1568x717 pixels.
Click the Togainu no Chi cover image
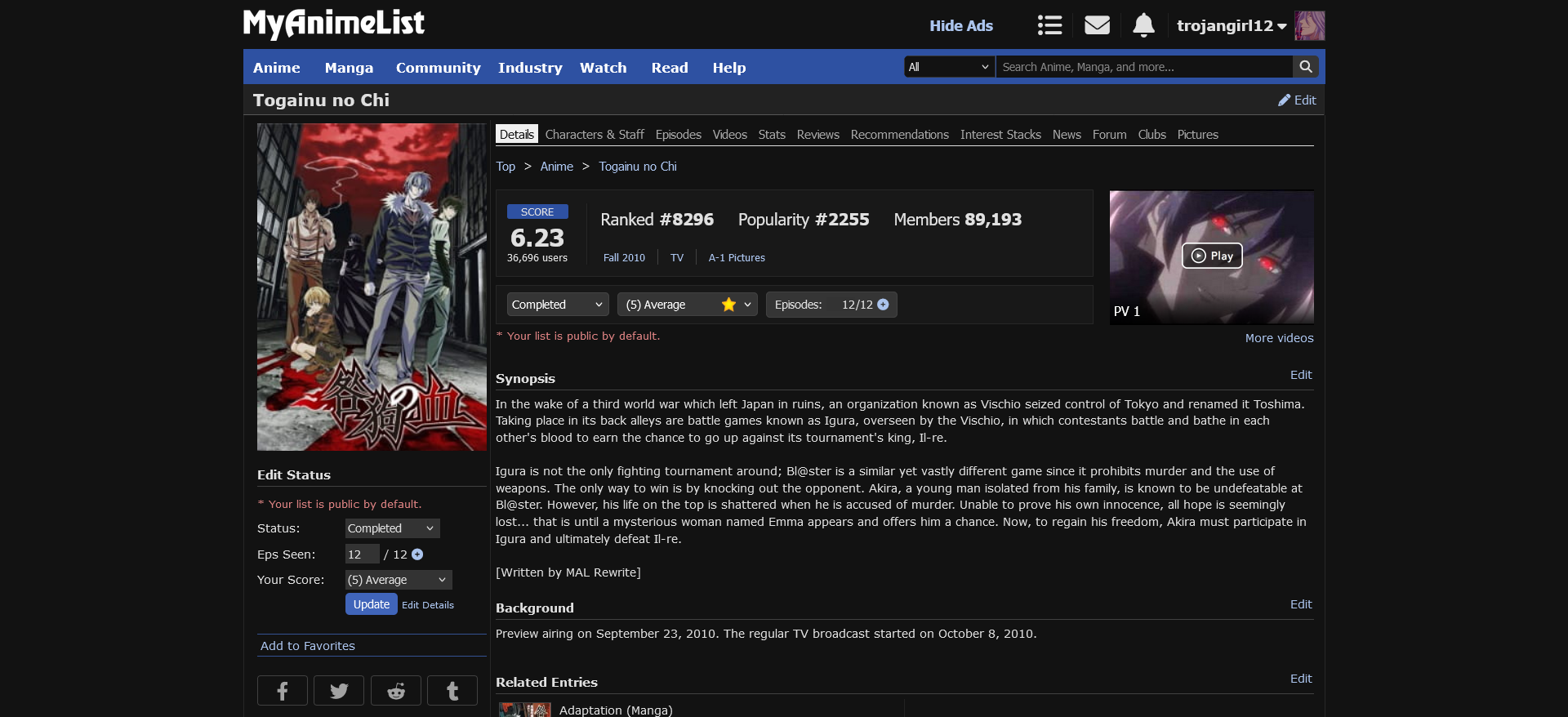click(372, 287)
